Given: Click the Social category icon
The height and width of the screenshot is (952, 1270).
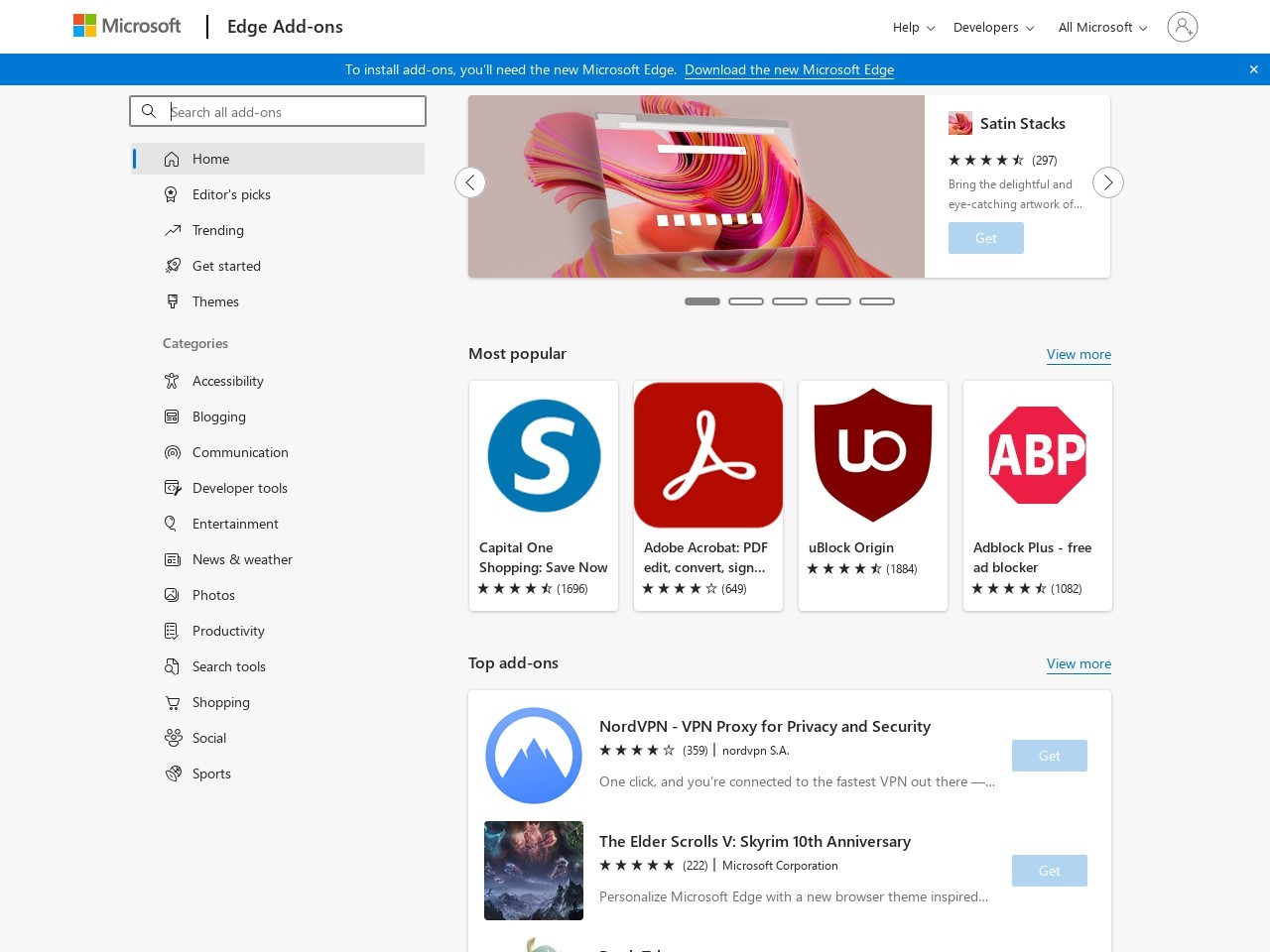Looking at the screenshot, I should click(172, 738).
